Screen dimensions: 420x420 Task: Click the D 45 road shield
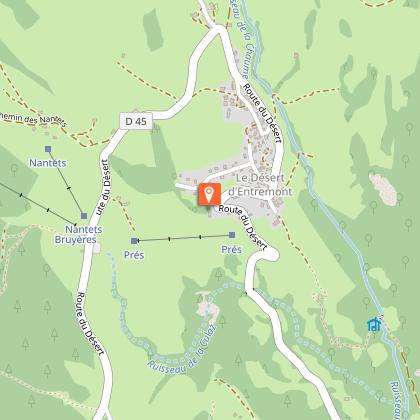pos(136,121)
